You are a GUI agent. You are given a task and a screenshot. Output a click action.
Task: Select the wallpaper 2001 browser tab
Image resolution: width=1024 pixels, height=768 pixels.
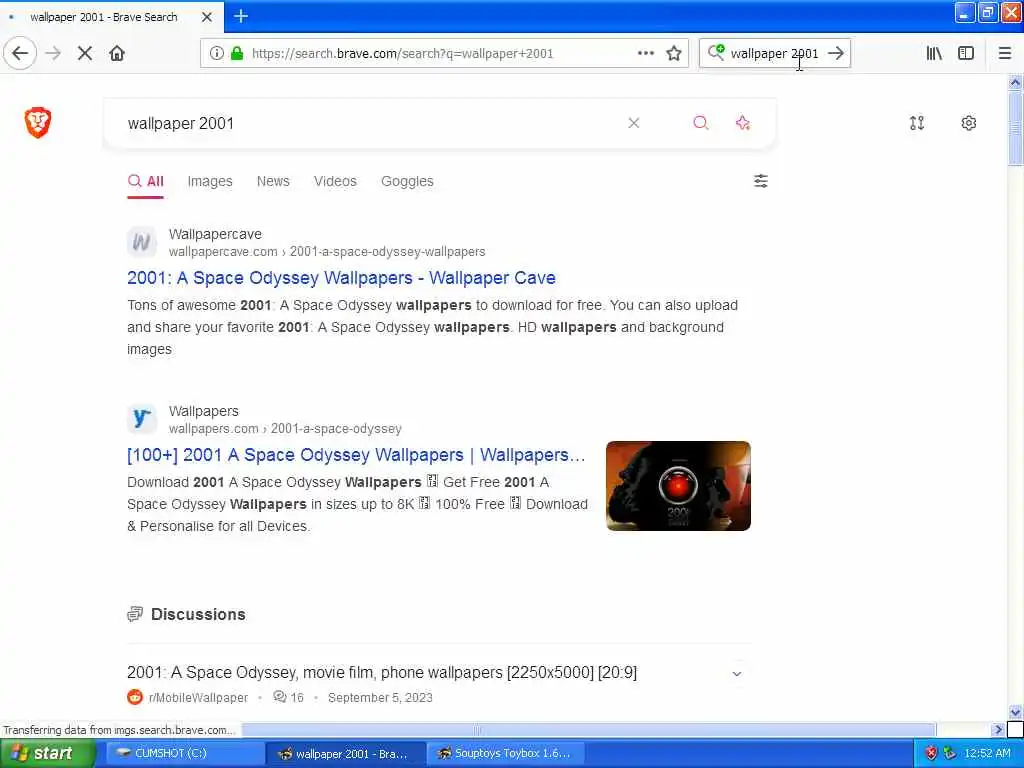(x=112, y=16)
